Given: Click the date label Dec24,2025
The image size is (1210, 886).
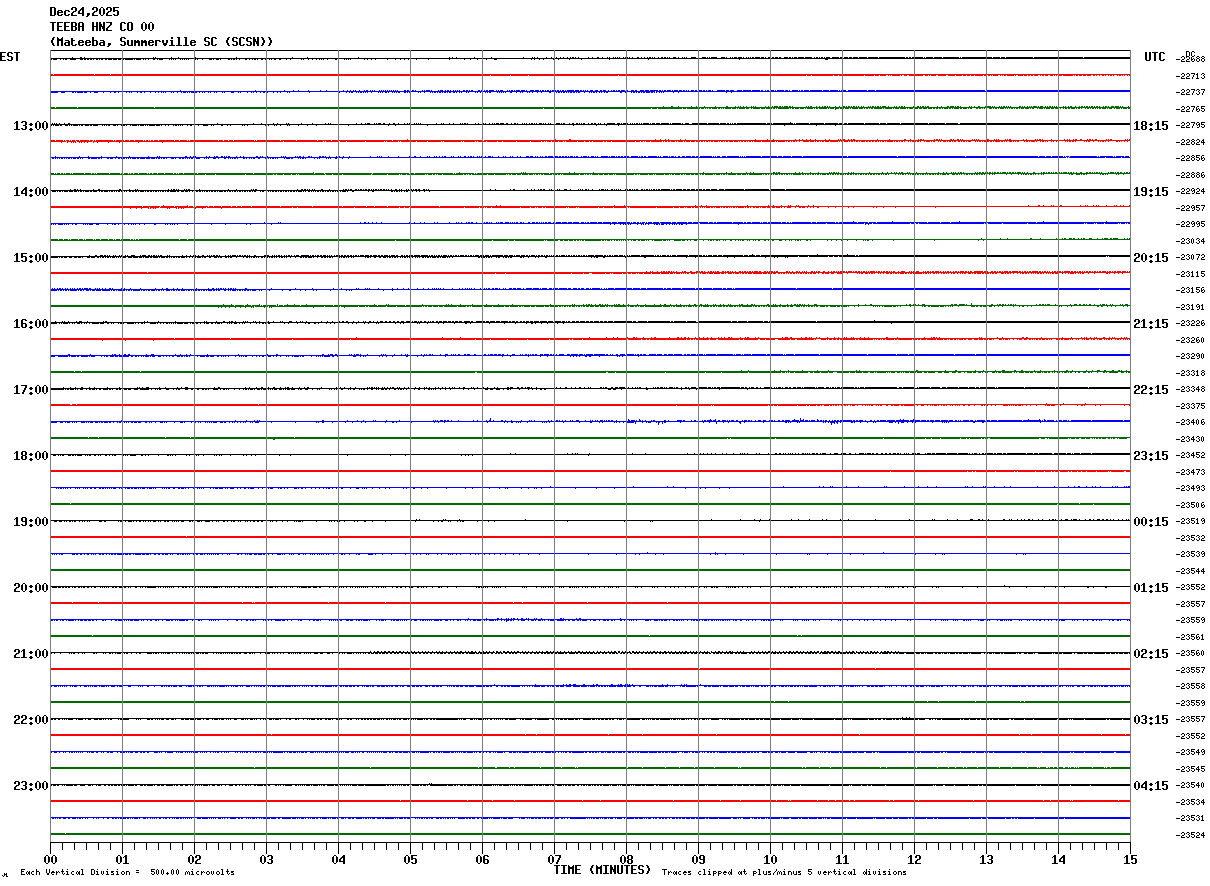Looking at the screenshot, I should pyautogui.click(x=84, y=12).
